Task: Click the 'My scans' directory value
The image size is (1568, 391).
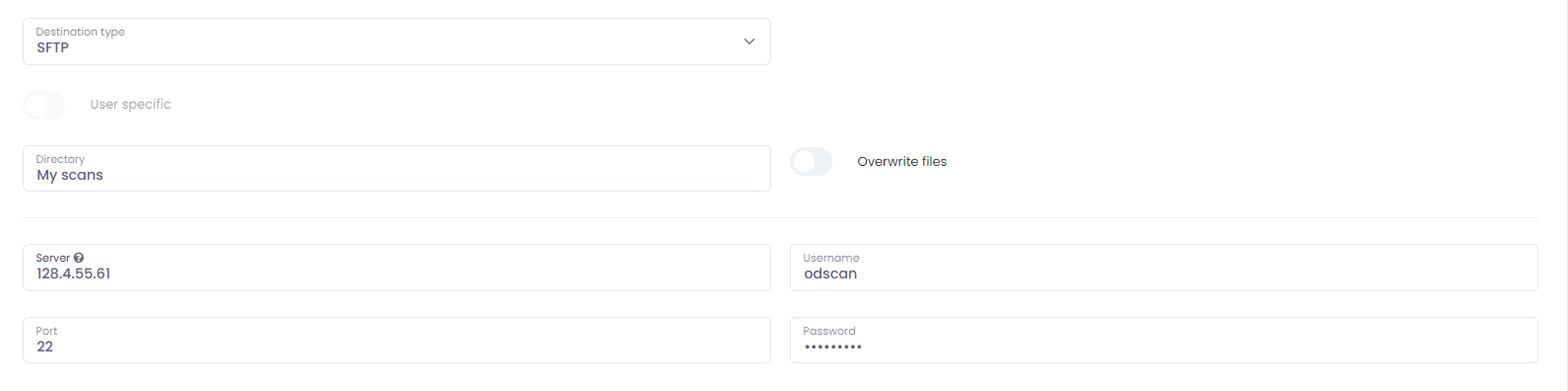Action: pos(70,176)
